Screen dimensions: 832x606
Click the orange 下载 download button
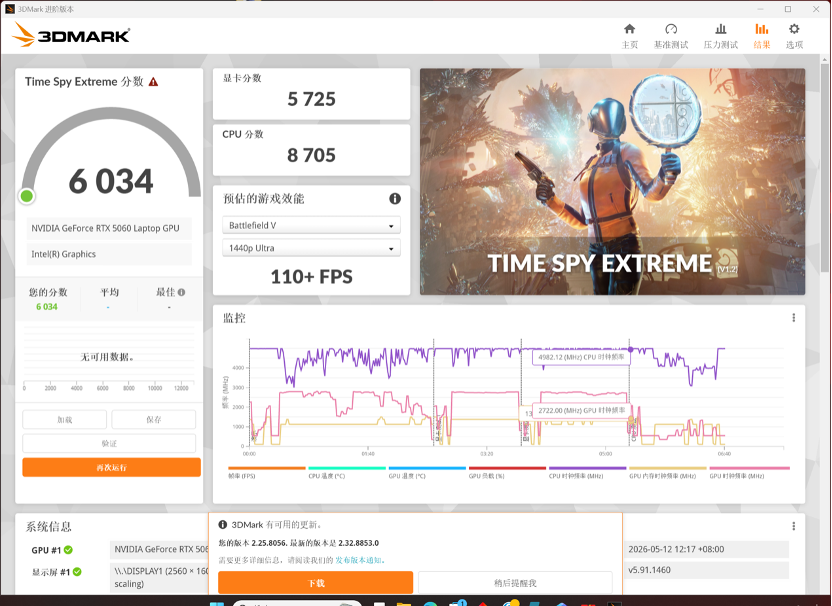pos(316,583)
